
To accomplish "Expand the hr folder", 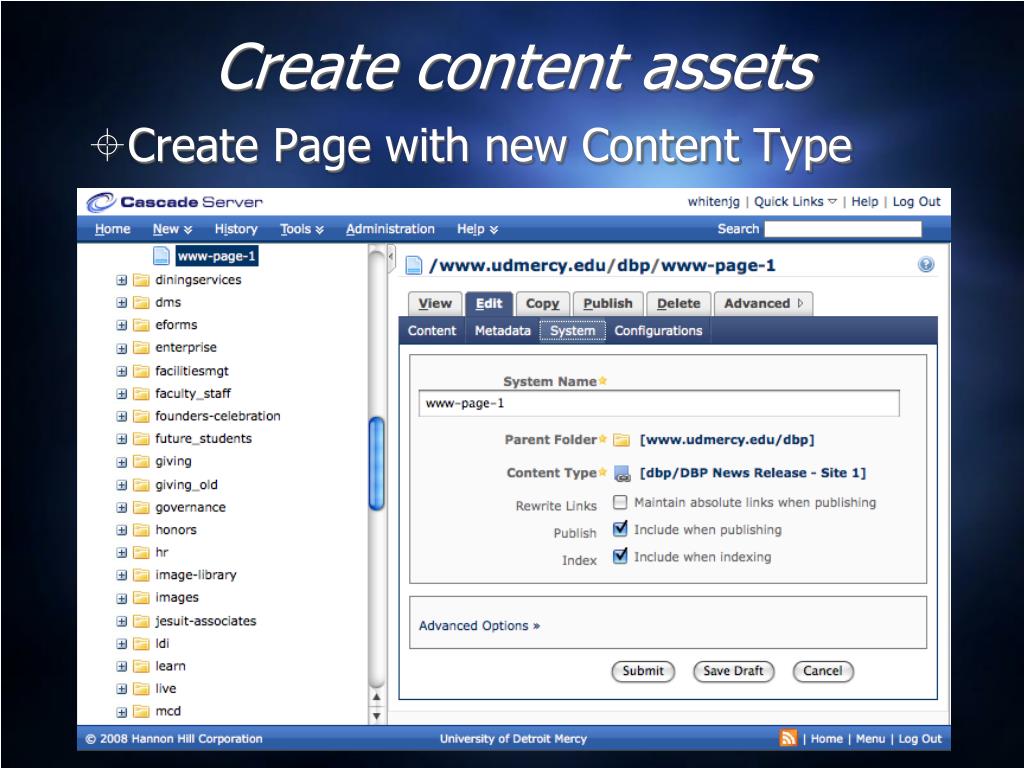I will (121, 552).
